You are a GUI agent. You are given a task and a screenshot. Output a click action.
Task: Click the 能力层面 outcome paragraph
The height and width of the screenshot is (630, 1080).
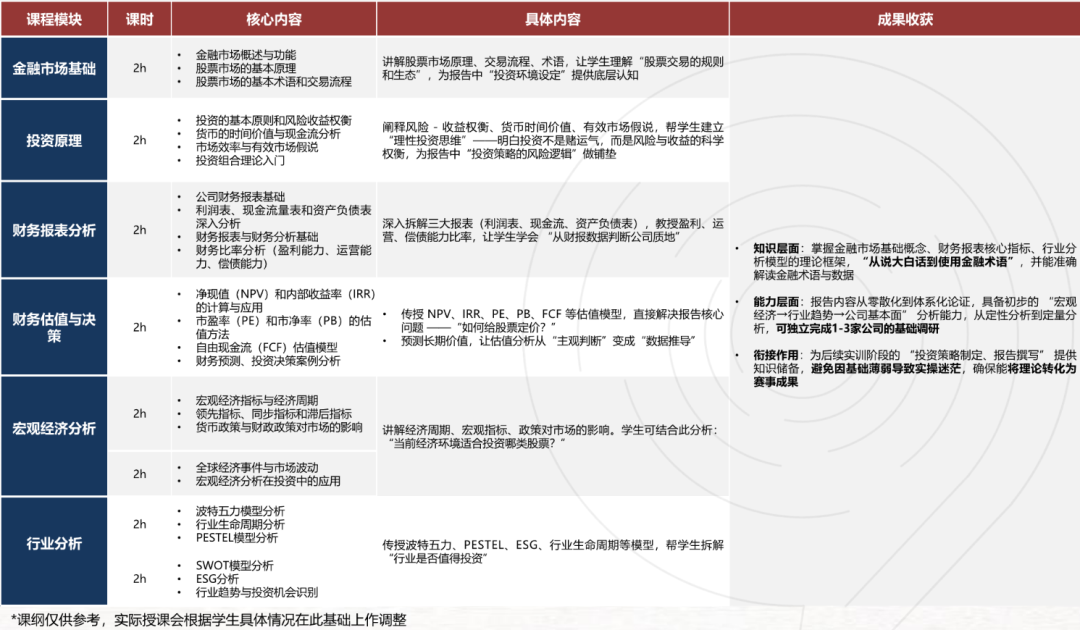tap(904, 314)
